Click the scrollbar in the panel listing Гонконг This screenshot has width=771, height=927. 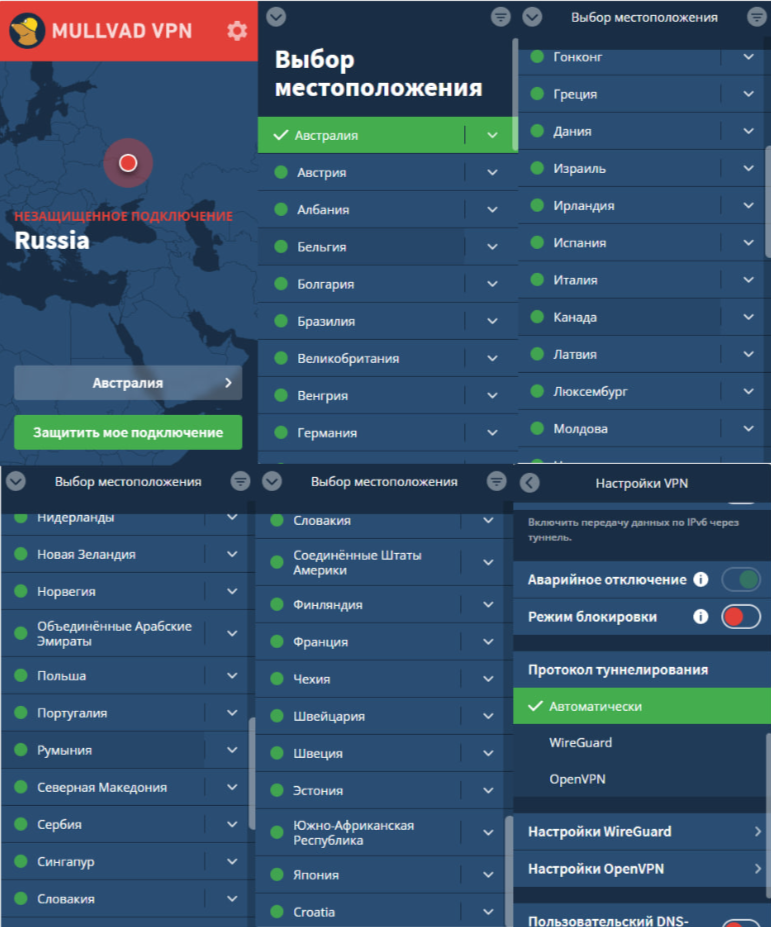pos(768,201)
